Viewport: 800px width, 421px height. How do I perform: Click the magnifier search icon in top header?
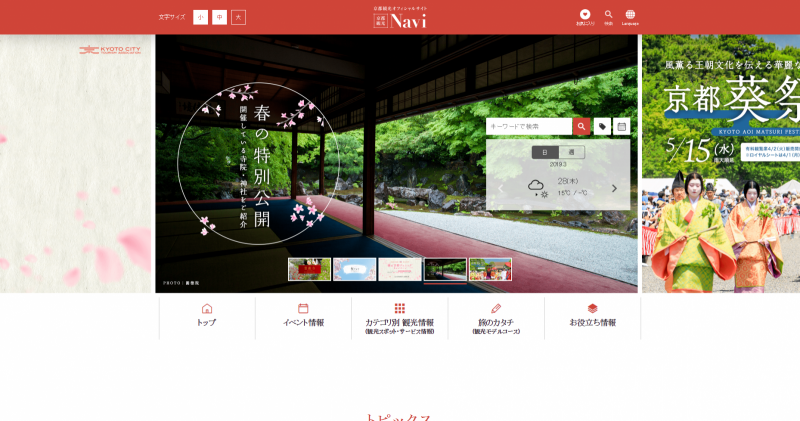608,16
